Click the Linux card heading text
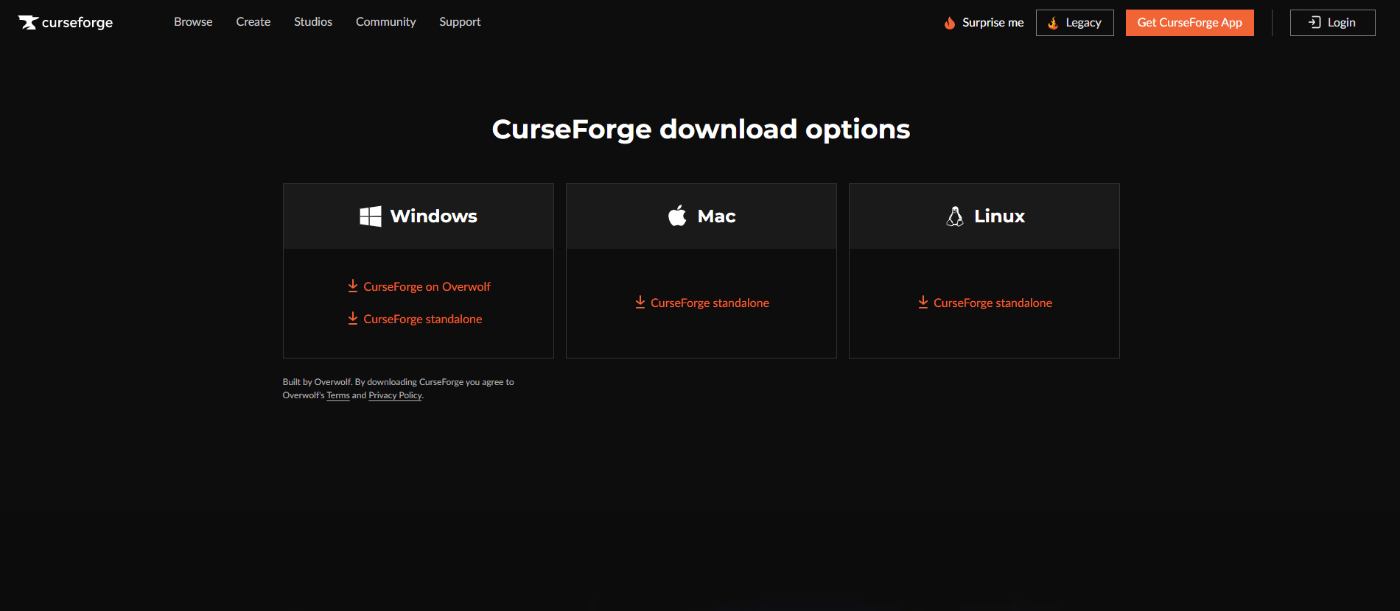The image size is (1400, 611). pyautogui.click(x=1000, y=216)
